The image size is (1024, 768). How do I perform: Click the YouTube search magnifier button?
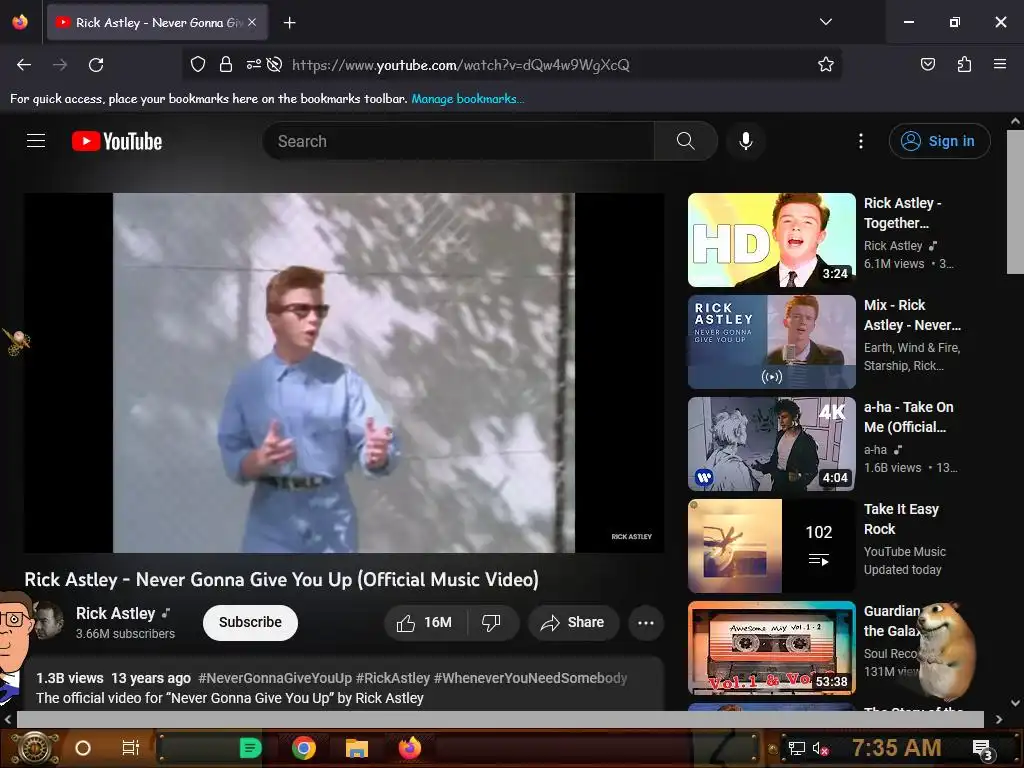point(686,141)
